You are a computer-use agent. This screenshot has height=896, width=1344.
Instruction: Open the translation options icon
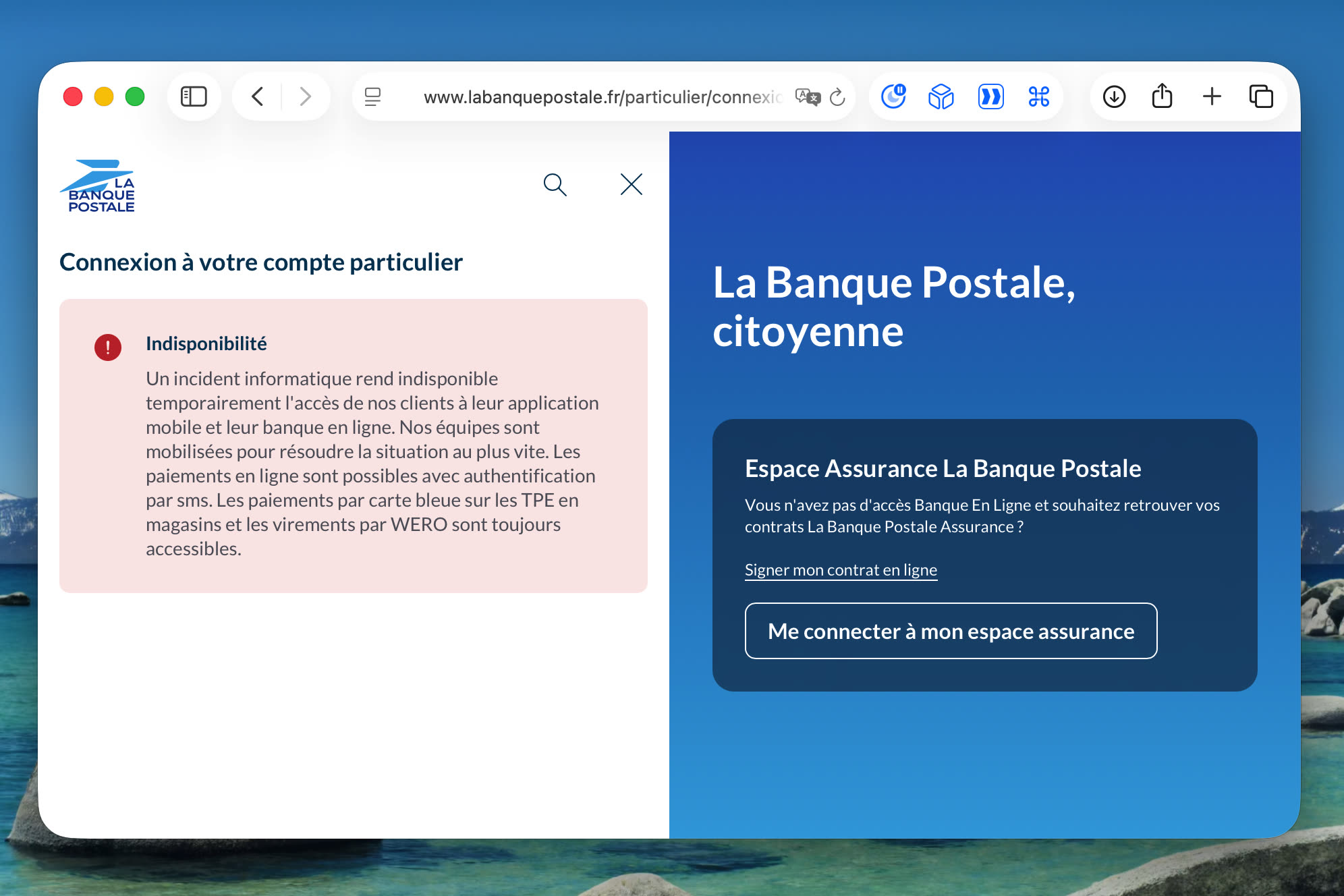click(807, 96)
